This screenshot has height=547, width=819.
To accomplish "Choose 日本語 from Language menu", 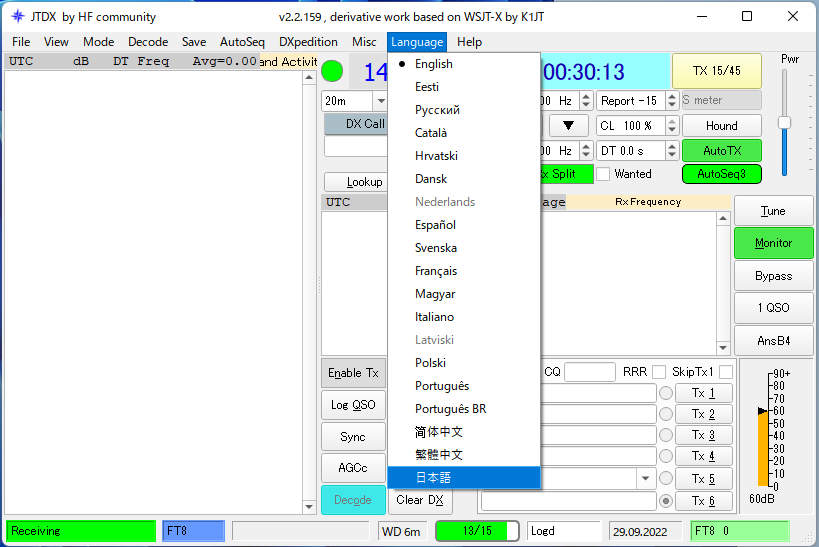I will click(464, 478).
